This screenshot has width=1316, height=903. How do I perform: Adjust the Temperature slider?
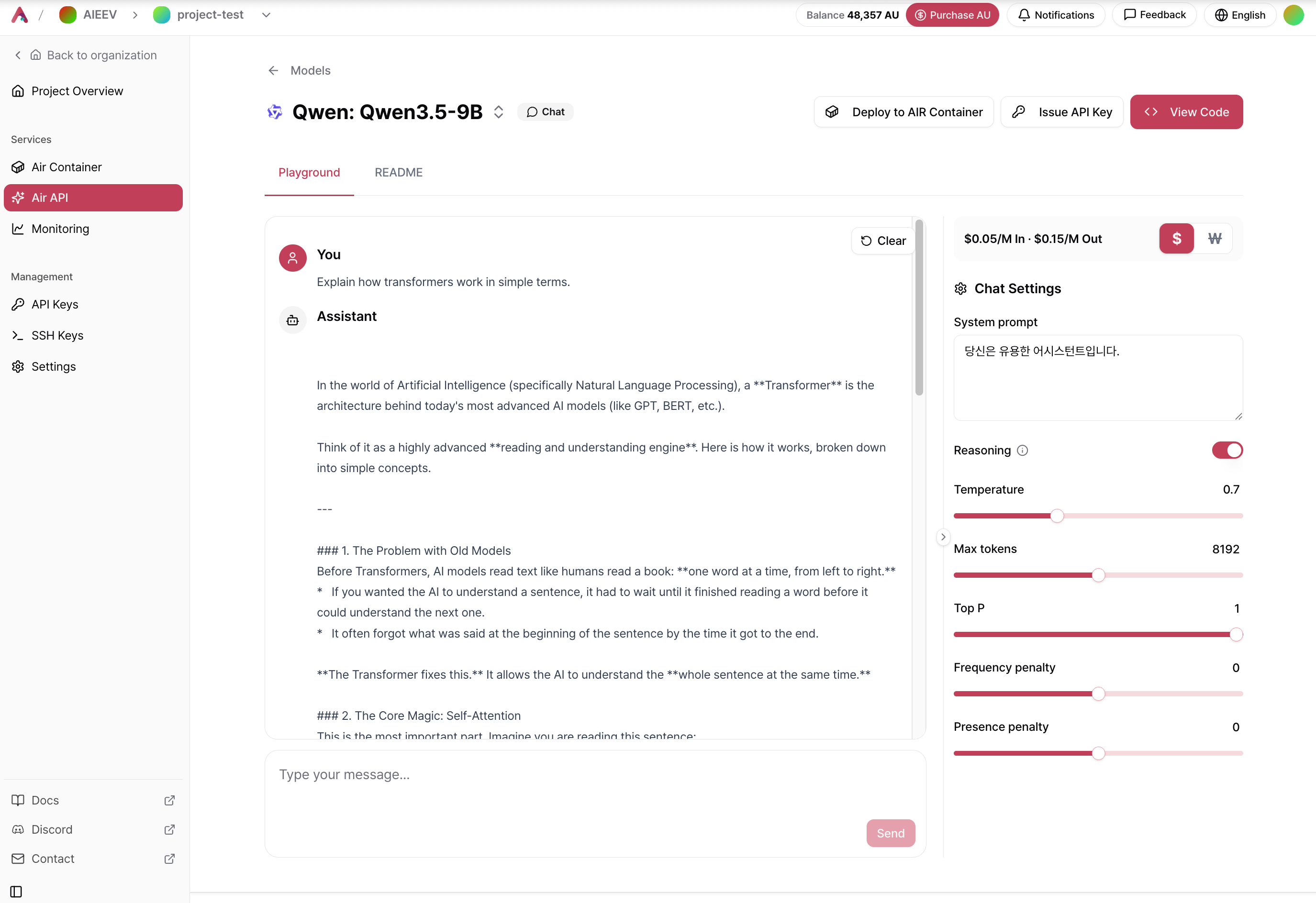(x=1057, y=516)
